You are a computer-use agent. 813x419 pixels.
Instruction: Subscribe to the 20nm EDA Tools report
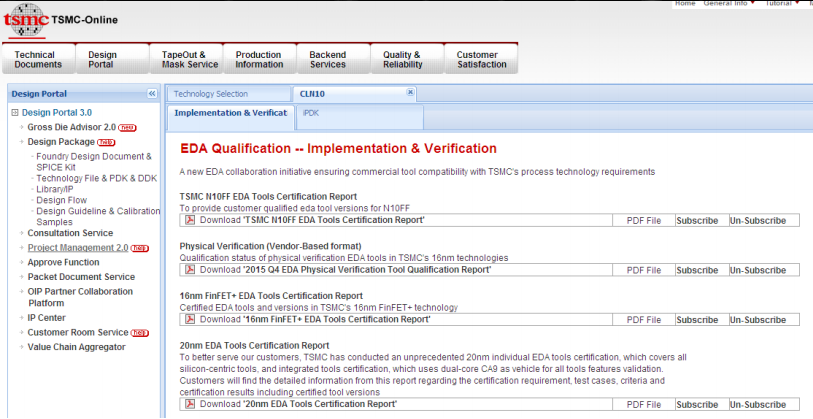[x=697, y=404]
